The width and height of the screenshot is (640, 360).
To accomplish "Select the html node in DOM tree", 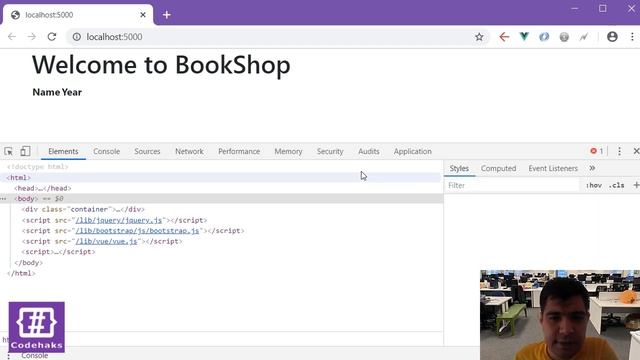I will (18, 178).
